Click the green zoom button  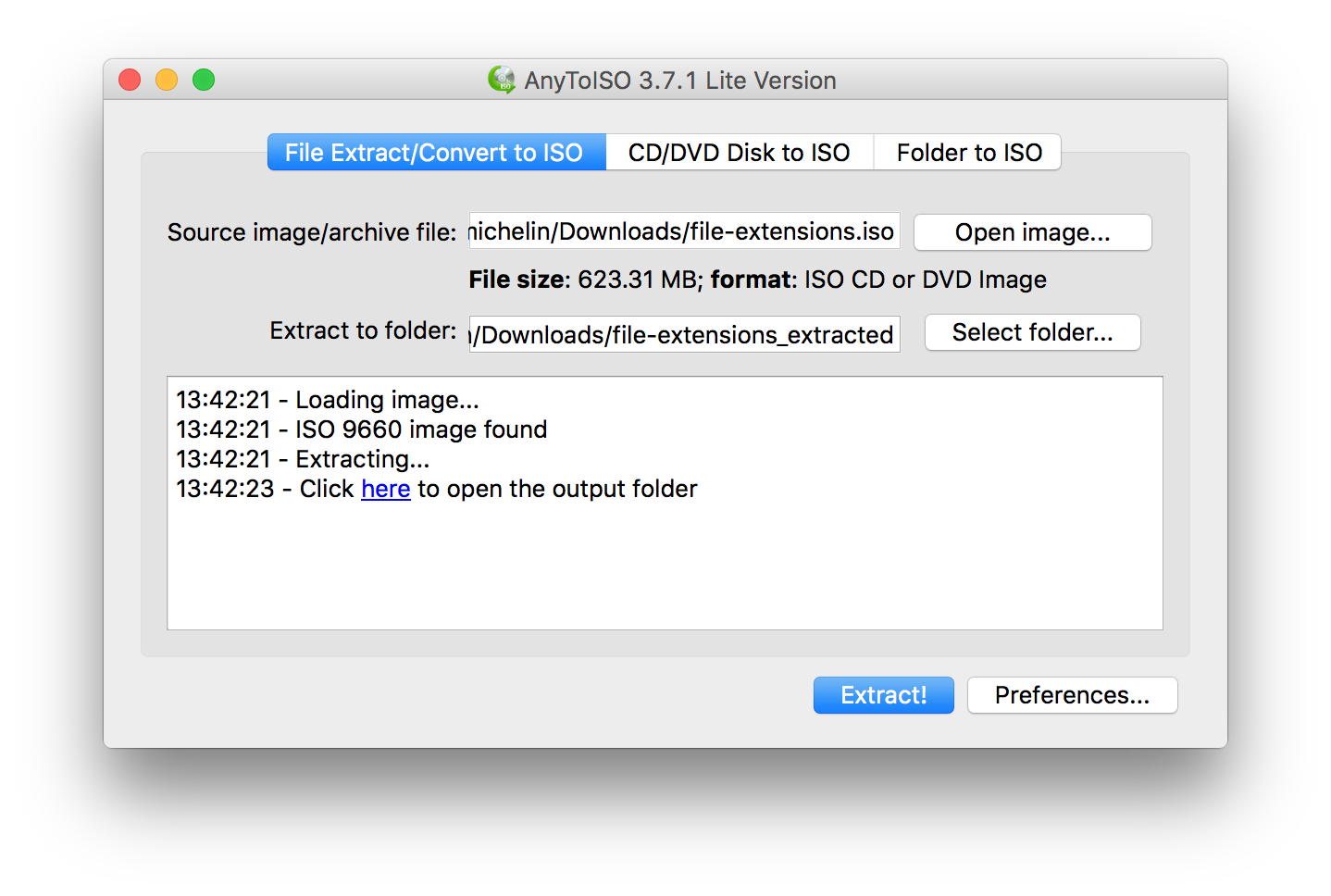pos(204,80)
